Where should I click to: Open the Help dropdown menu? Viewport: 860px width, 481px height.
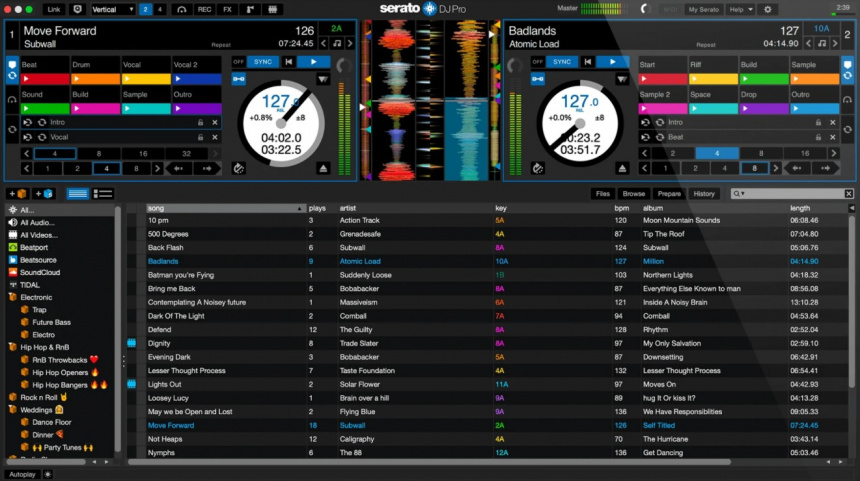[x=741, y=9]
